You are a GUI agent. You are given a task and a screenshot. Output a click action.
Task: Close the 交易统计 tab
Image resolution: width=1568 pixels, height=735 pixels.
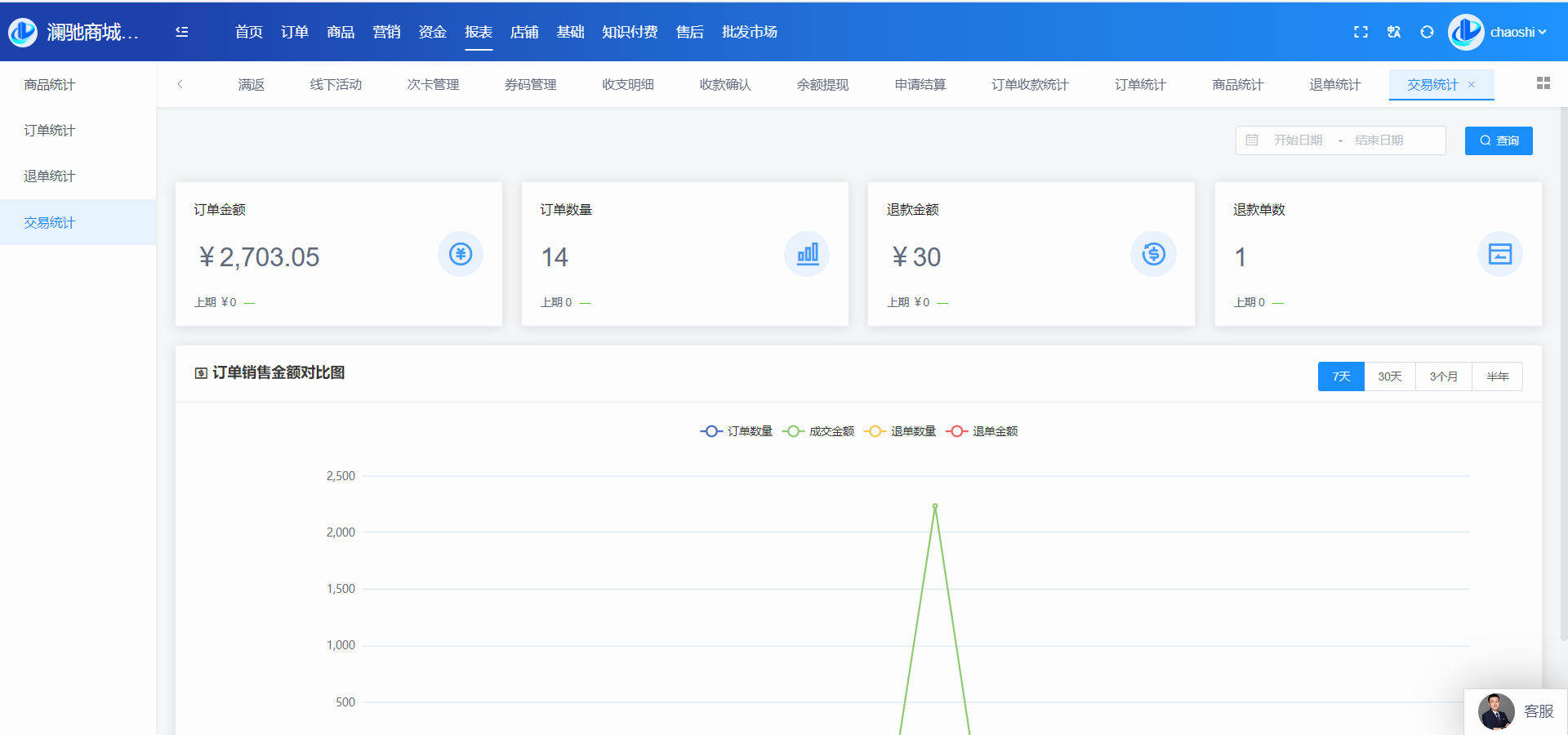coord(1472,85)
